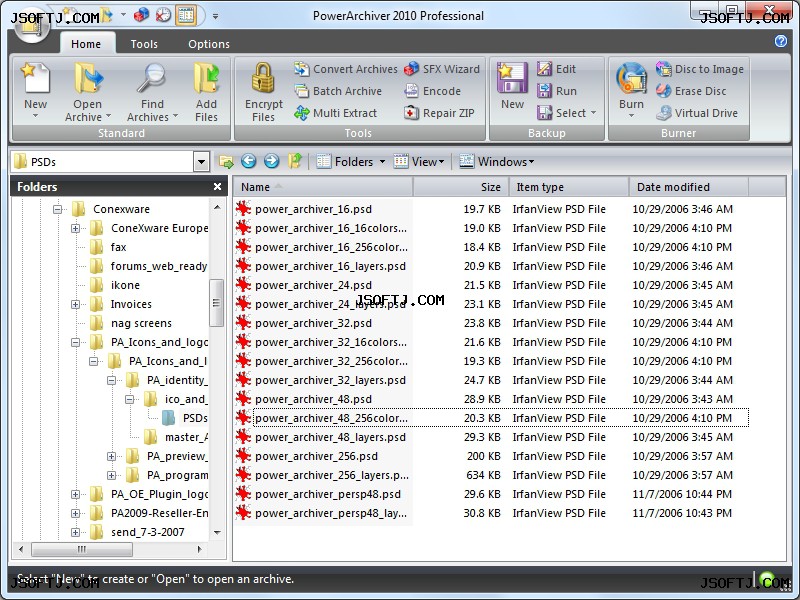Switch to the Home ribbon tab
The width and height of the screenshot is (800, 600).
(86, 44)
